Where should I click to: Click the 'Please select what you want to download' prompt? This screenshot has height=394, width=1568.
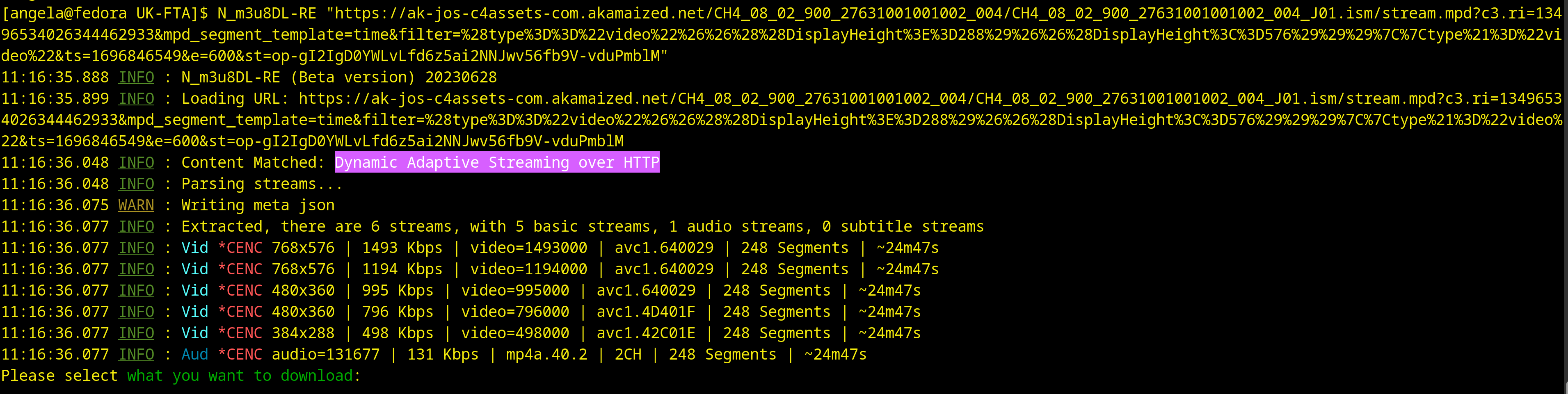pos(180,376)
